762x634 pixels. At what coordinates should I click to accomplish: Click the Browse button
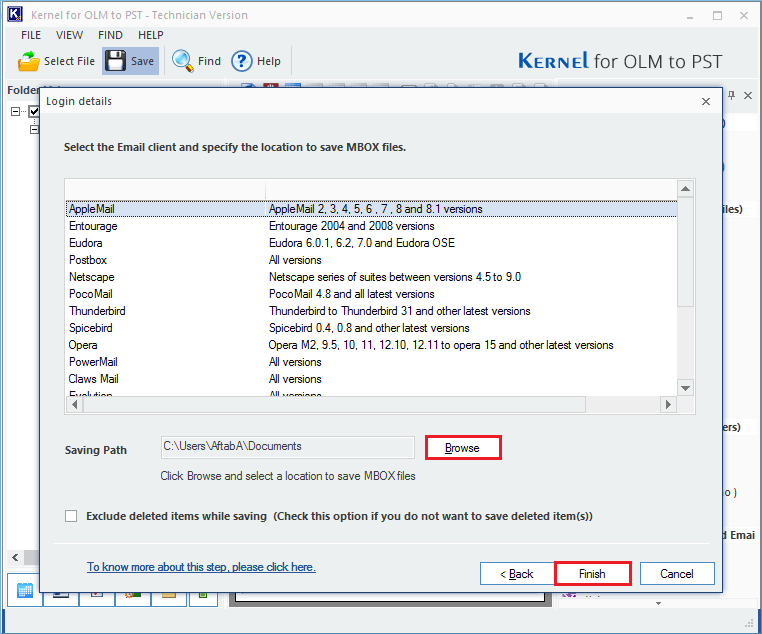point(463,447)
